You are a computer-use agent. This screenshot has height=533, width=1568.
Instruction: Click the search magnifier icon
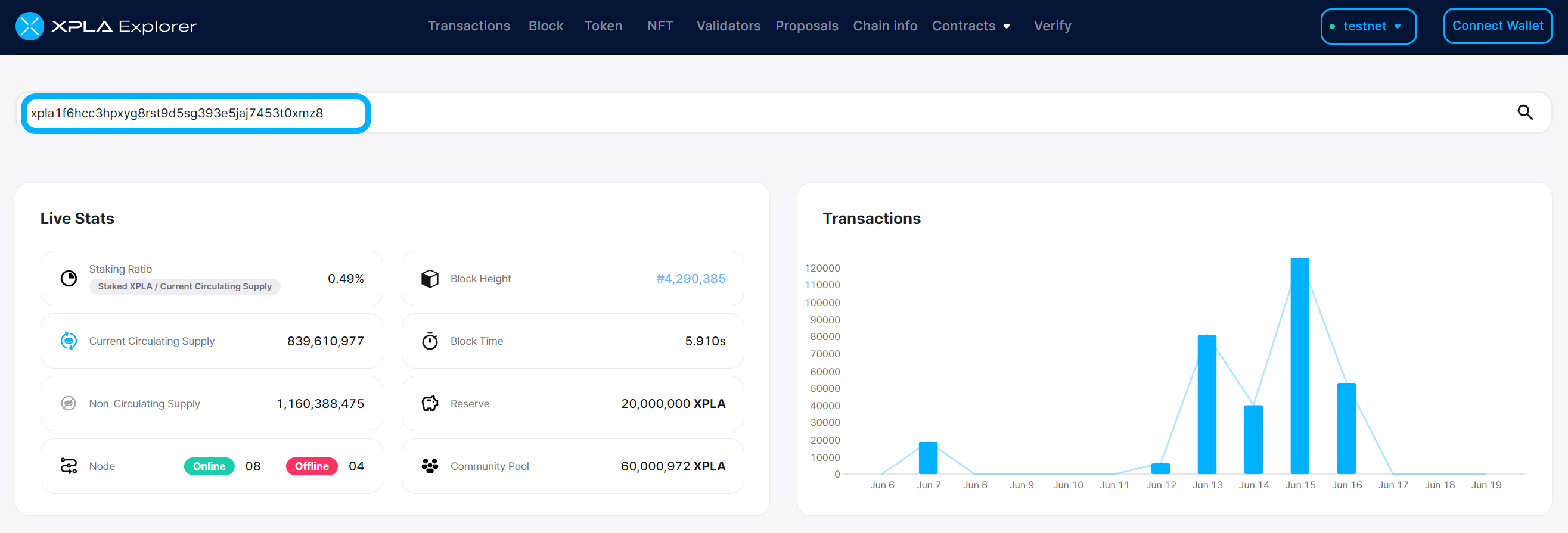(1524, 113)
